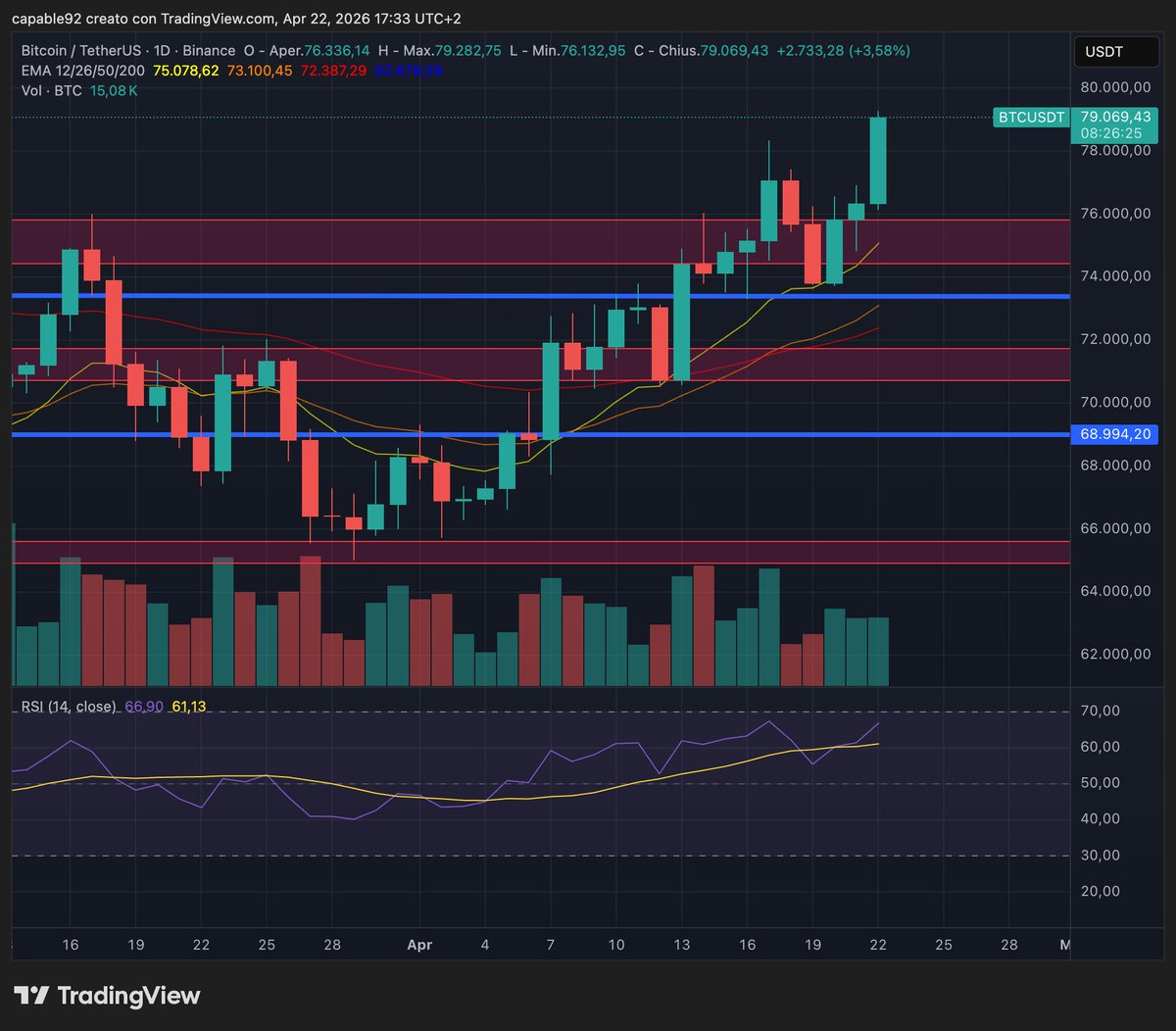This screenshot has width=1176, height=1031.
Task: Click the date 28 left of Apr on time axis
Action: coord(332,945)
